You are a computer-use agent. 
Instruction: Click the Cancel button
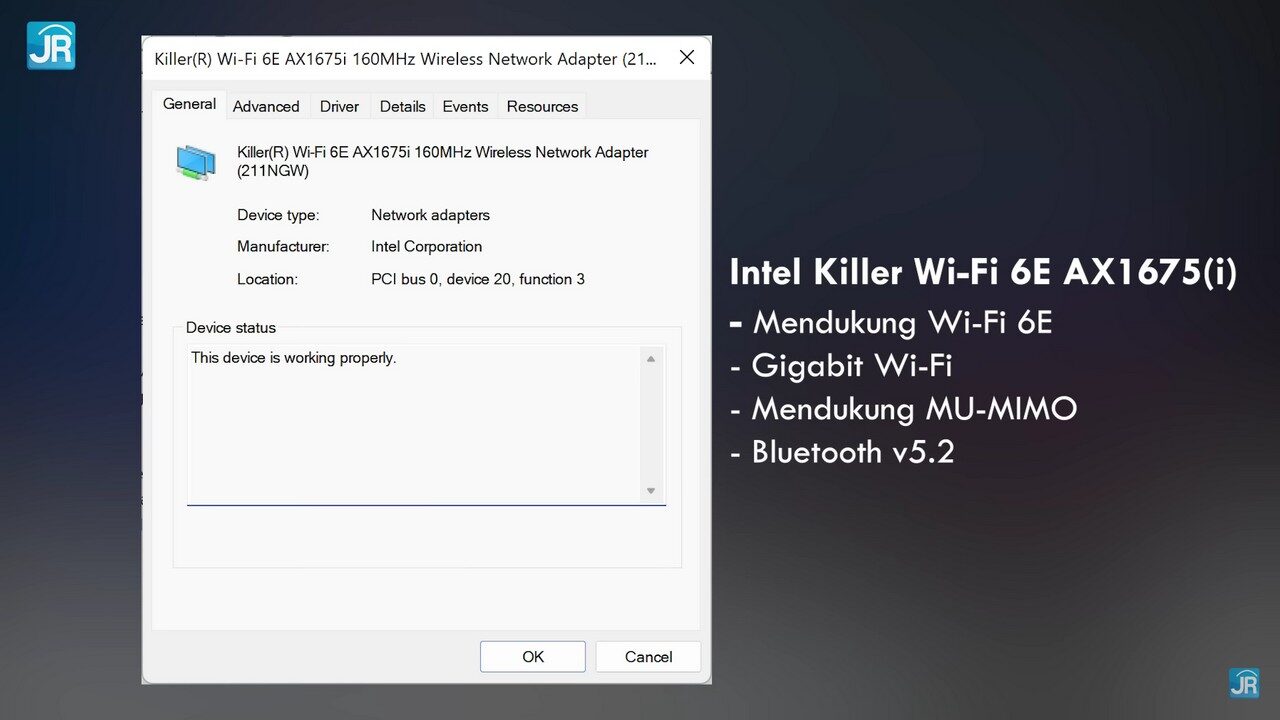coord(648,656)
